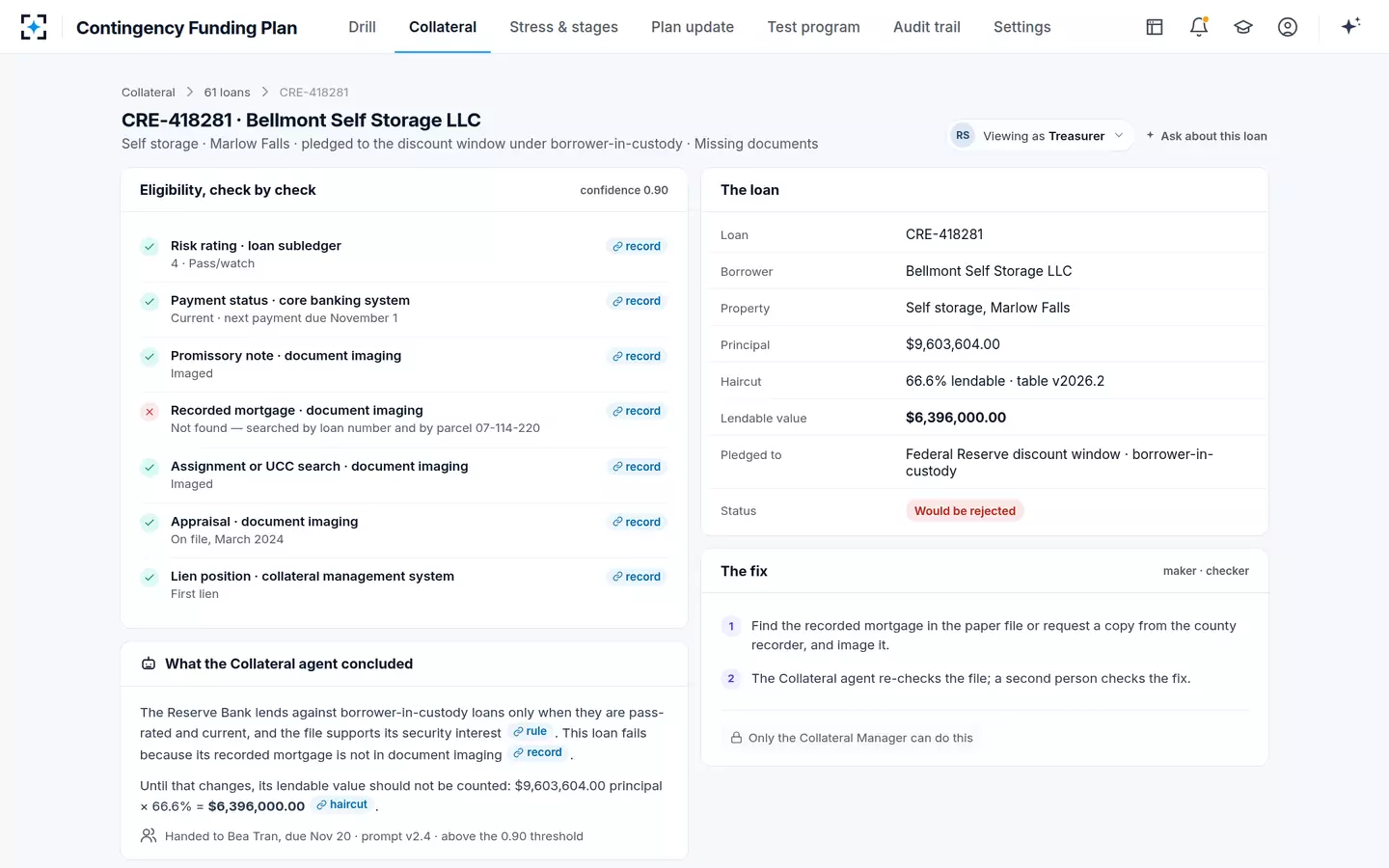Open the user account profile icon

click(x=1288, y=27)
